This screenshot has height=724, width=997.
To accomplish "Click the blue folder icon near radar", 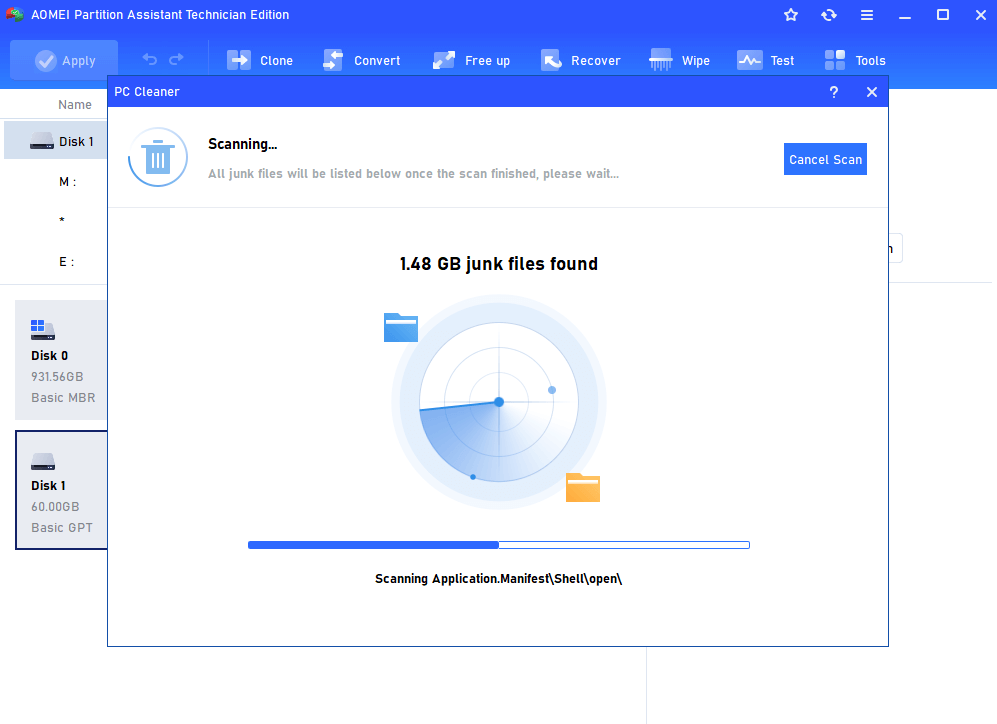I will (x=401, y=327).
